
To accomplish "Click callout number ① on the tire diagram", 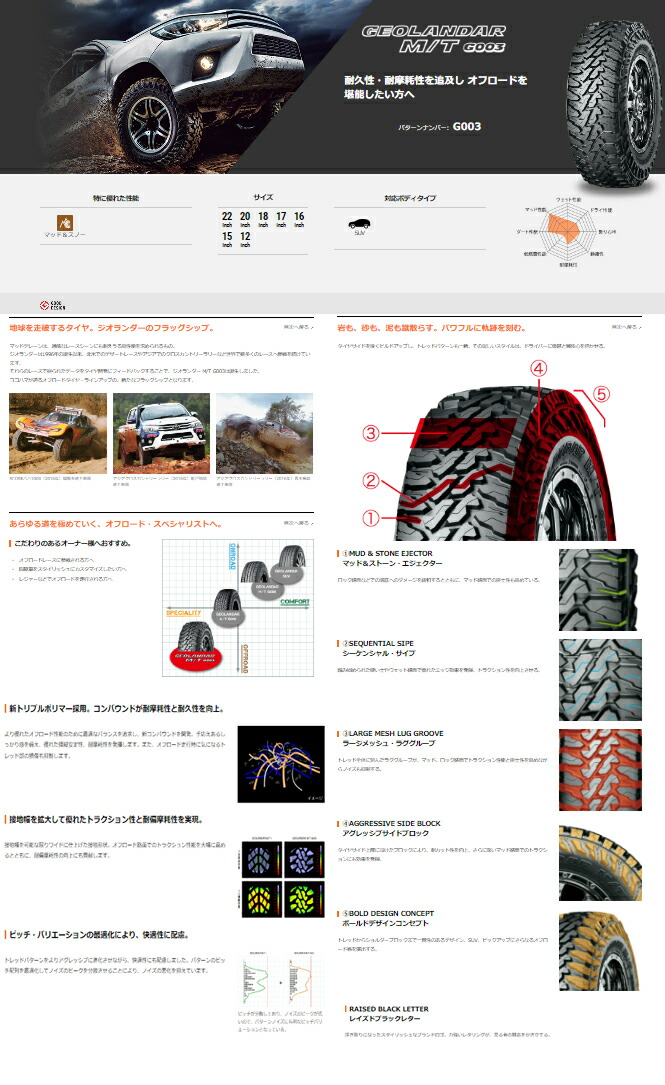I will pos(371,518).
